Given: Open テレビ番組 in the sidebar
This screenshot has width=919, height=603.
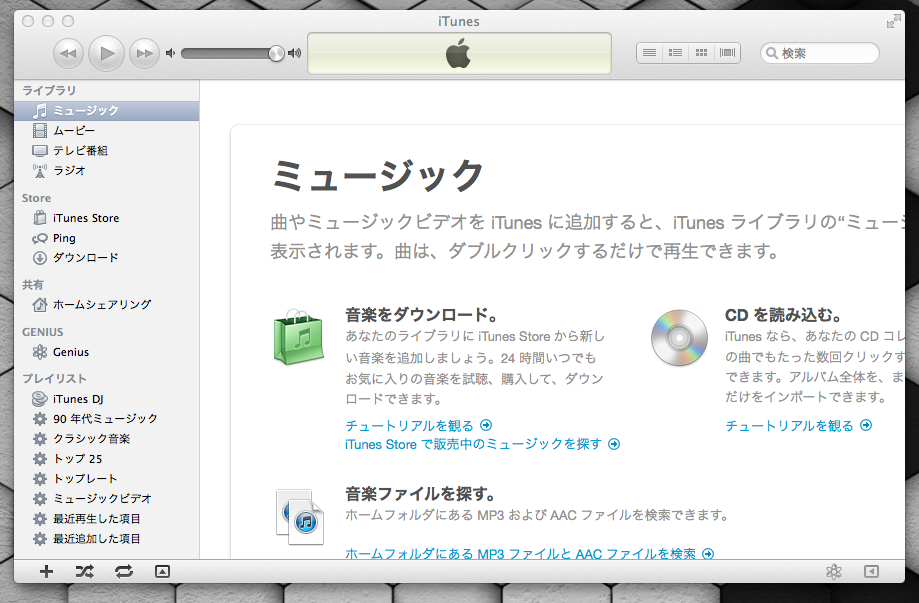Looking at the screenshot, I should coord(106,151).
